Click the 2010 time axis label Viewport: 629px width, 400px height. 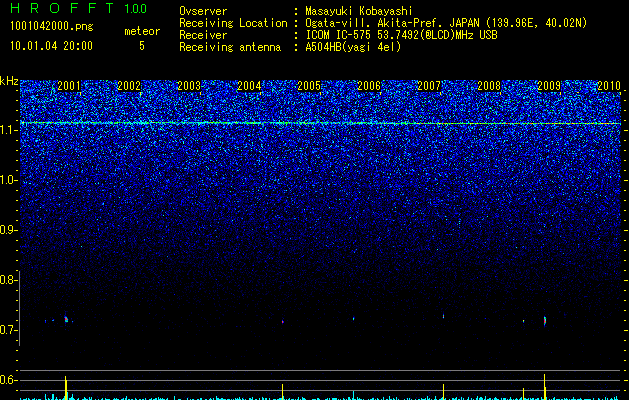point(609,86)
